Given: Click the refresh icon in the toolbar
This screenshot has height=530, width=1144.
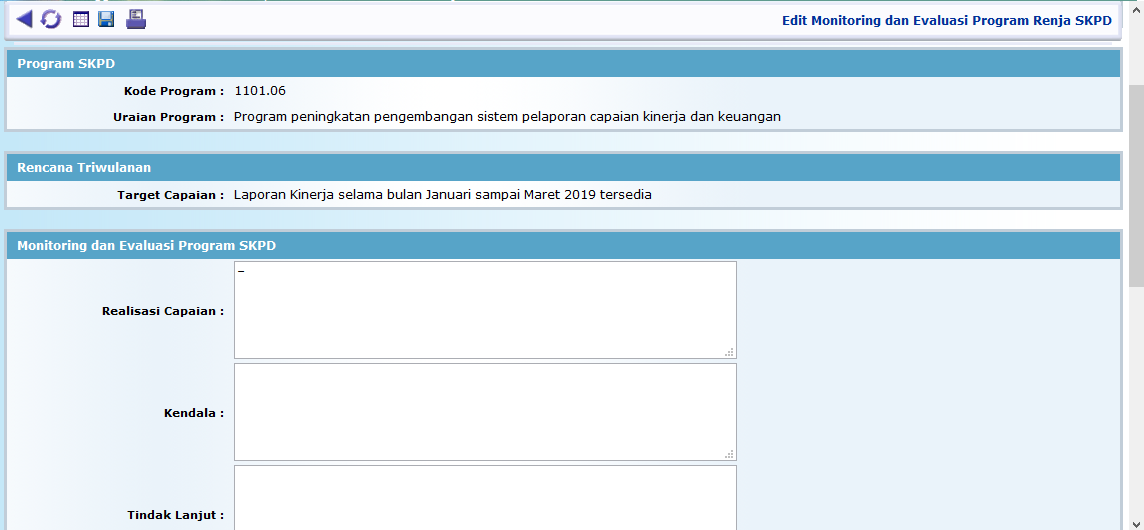Looking at the screenshot, I should click(51, 19).
